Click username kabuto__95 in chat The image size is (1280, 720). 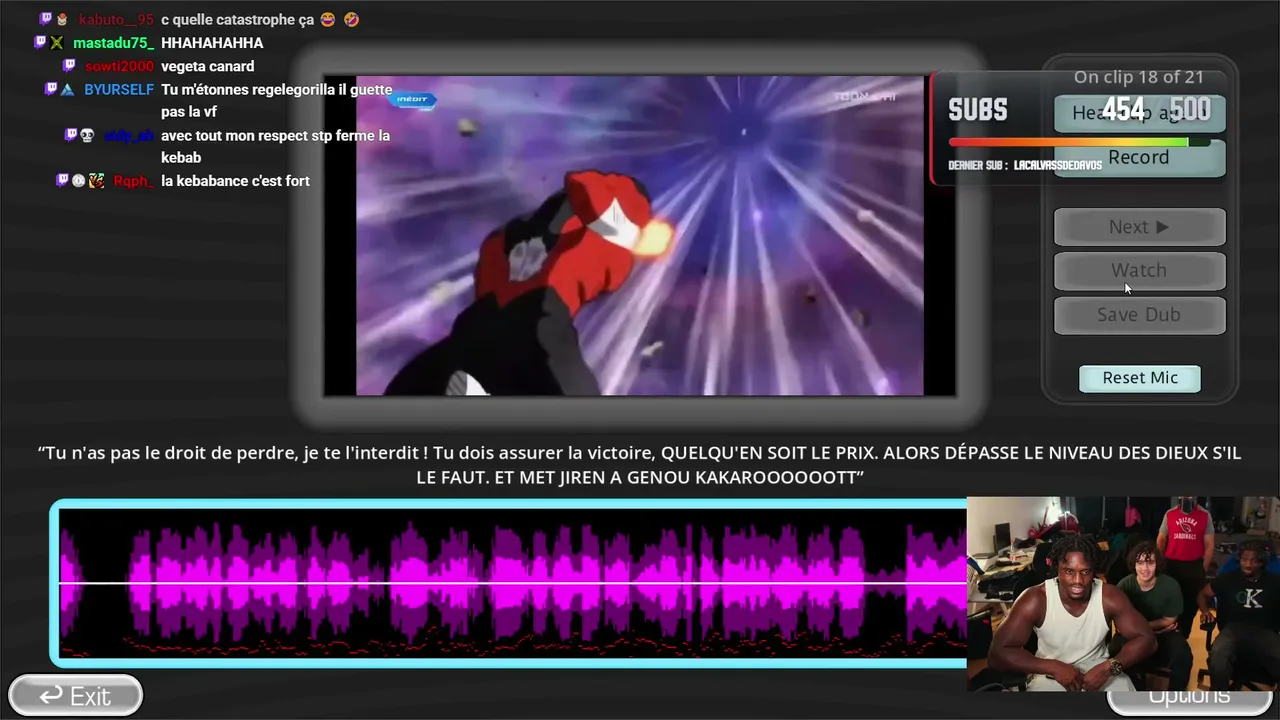pos(116,19)
